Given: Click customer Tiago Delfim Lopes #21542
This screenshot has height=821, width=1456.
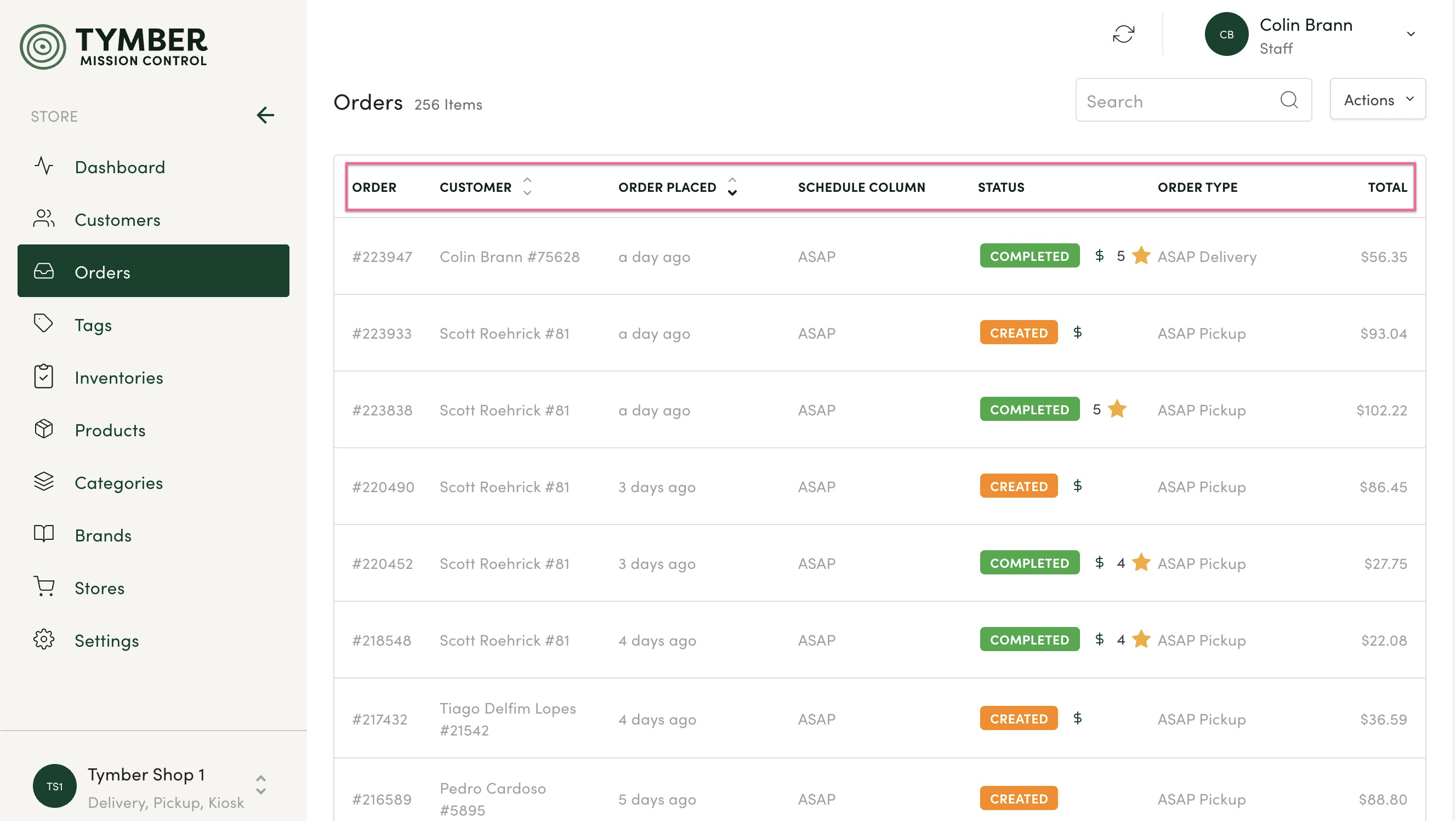Looking at the screenshot, I should click(508, 719).
